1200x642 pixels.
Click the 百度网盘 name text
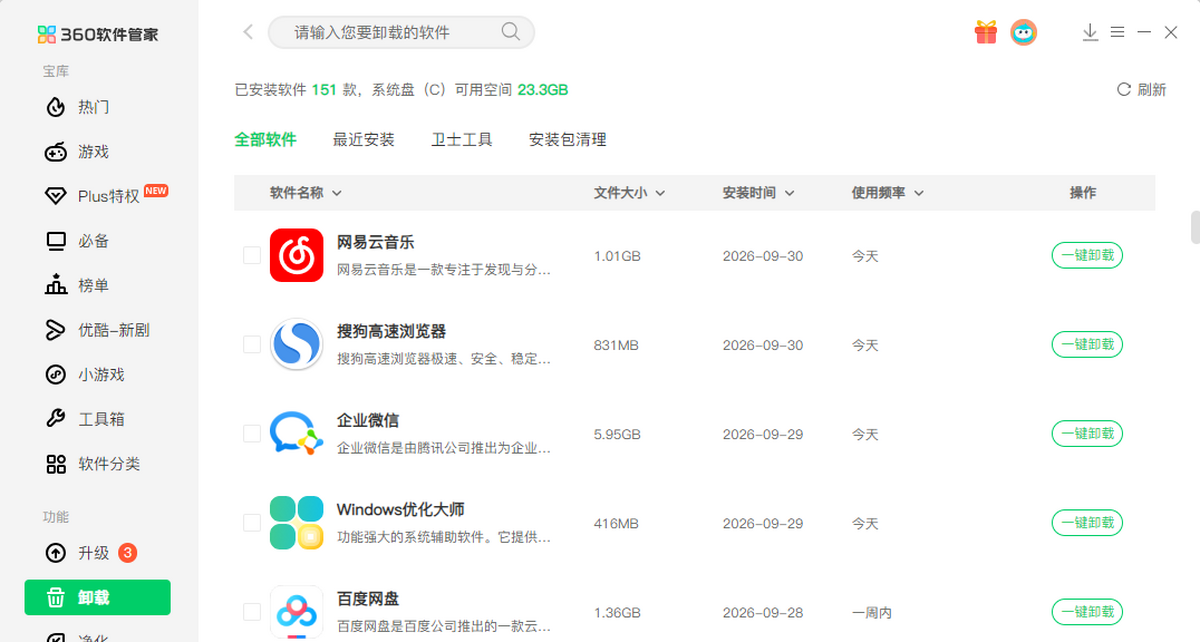368,598
